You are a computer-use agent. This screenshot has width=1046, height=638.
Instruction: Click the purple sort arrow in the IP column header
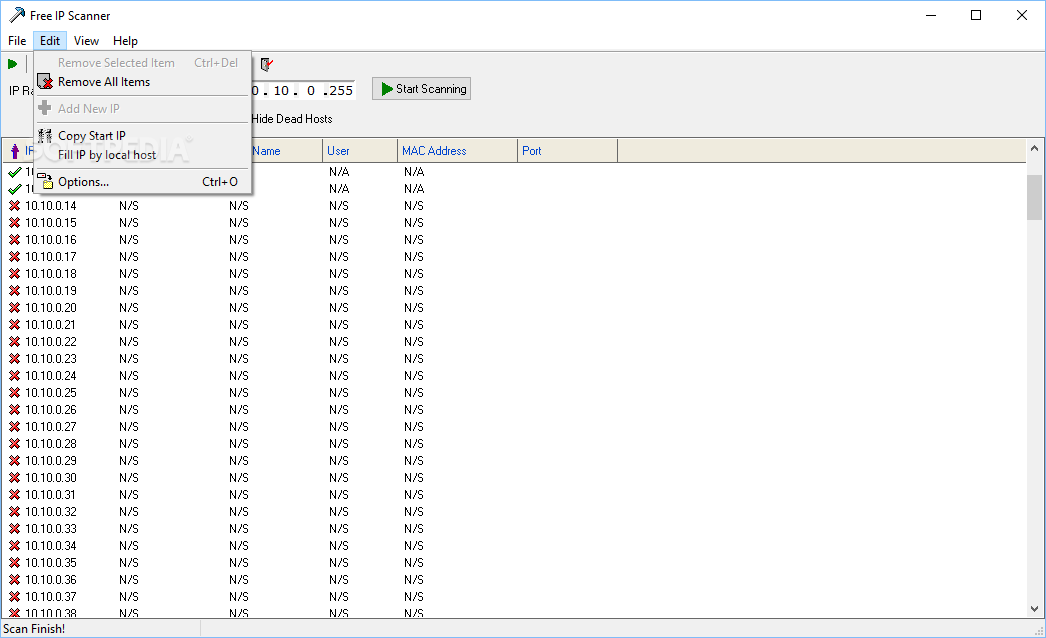[x=15, y=151]
